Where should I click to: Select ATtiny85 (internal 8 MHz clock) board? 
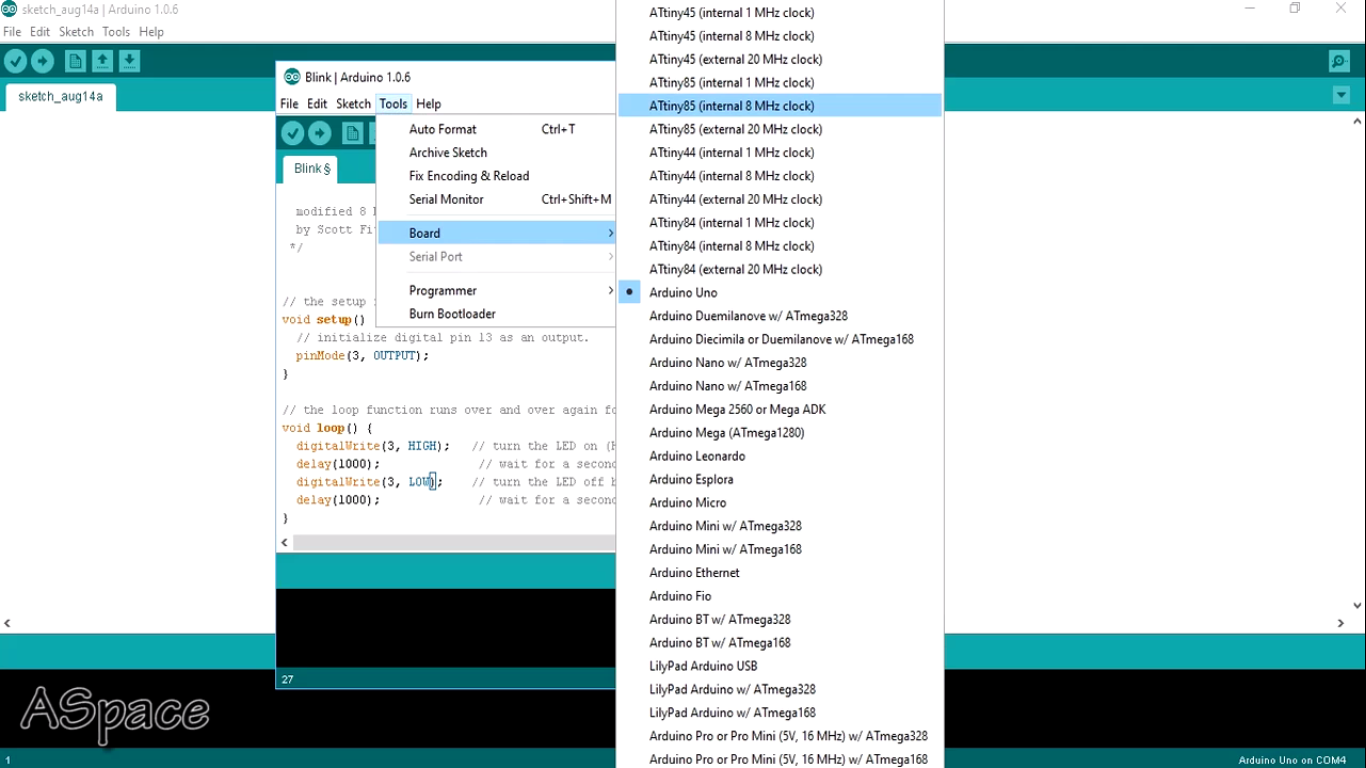point(780,106)
